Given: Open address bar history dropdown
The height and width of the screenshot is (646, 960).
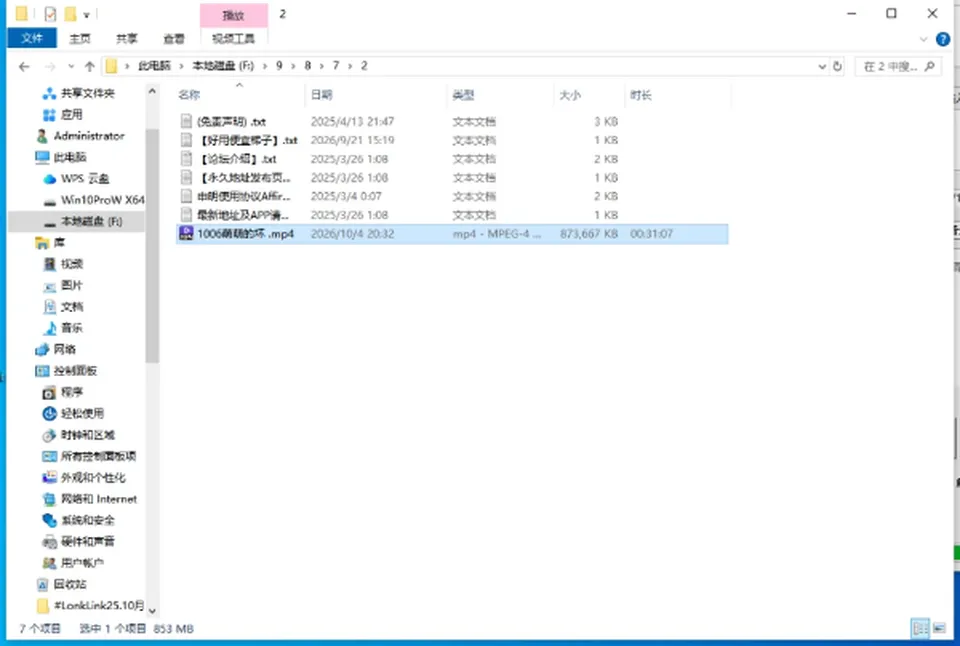Looking at the screenshot, I should coord(822,66).
